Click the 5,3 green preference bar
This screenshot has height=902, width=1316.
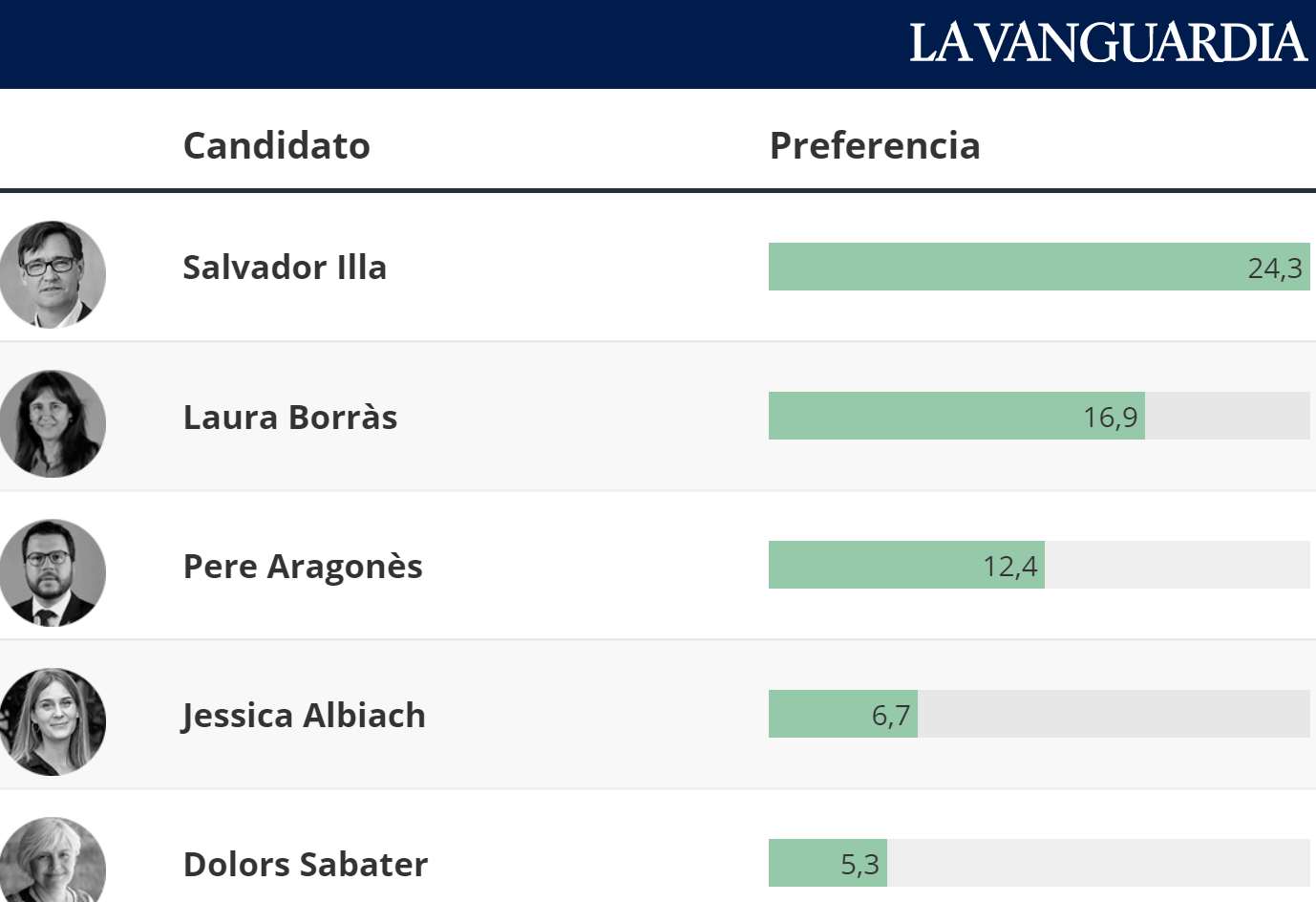coord(827,864)
